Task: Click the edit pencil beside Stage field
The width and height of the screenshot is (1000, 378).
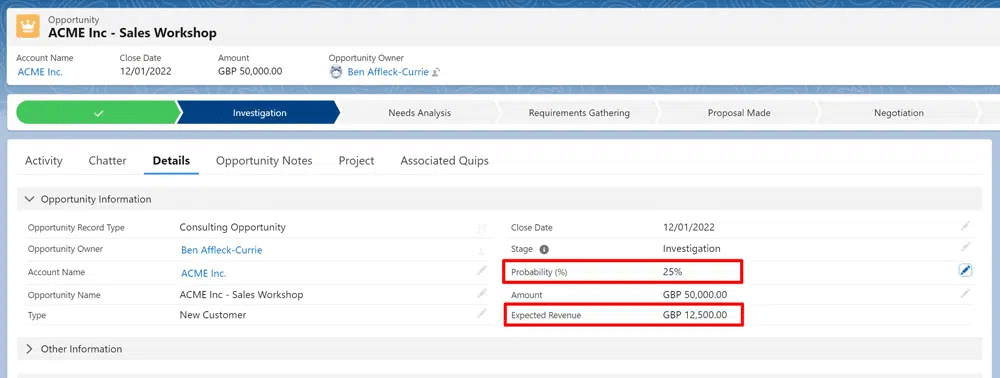Action: 966,247
